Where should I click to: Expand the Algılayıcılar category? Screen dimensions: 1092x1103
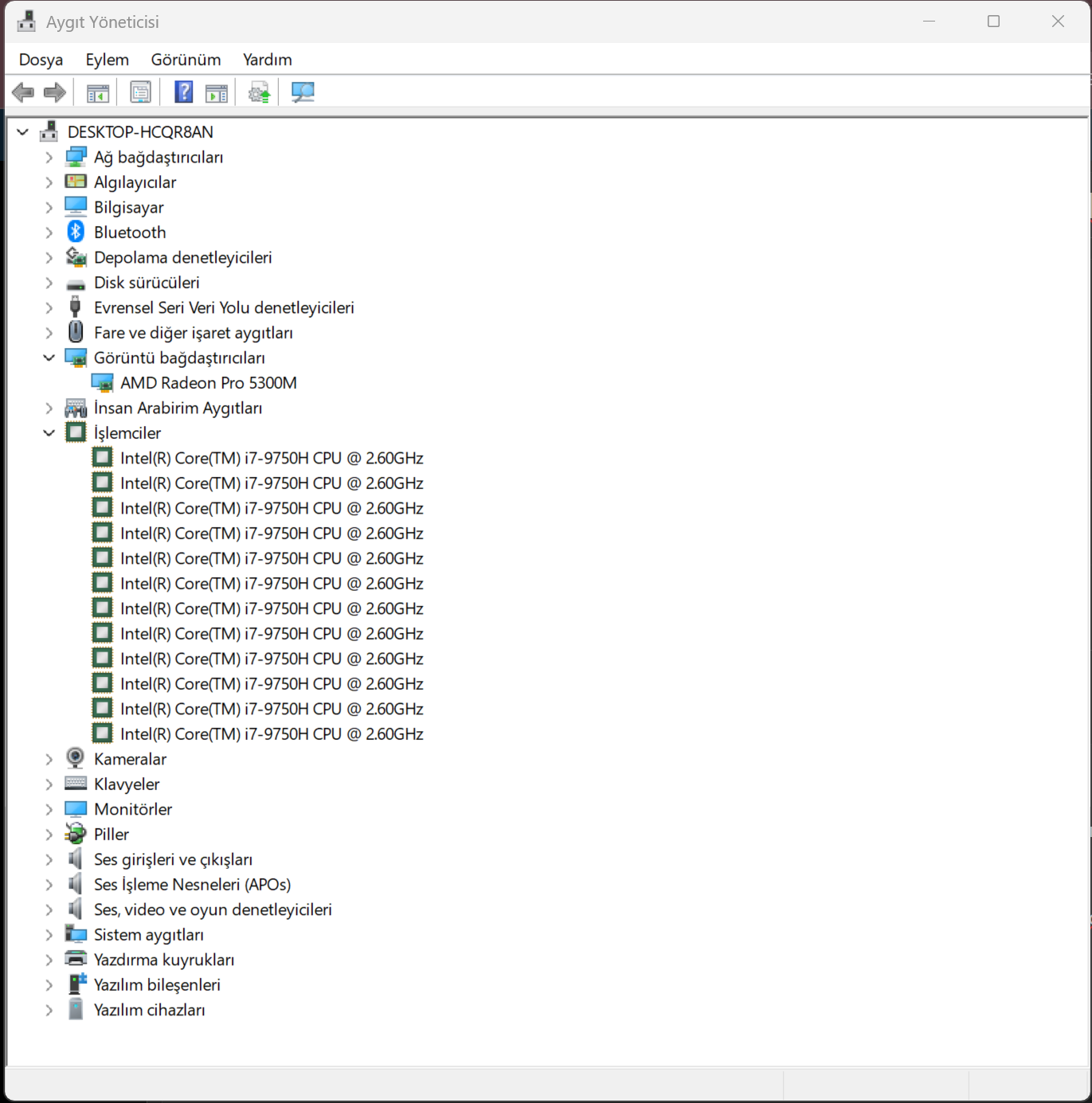coord(49,182)
